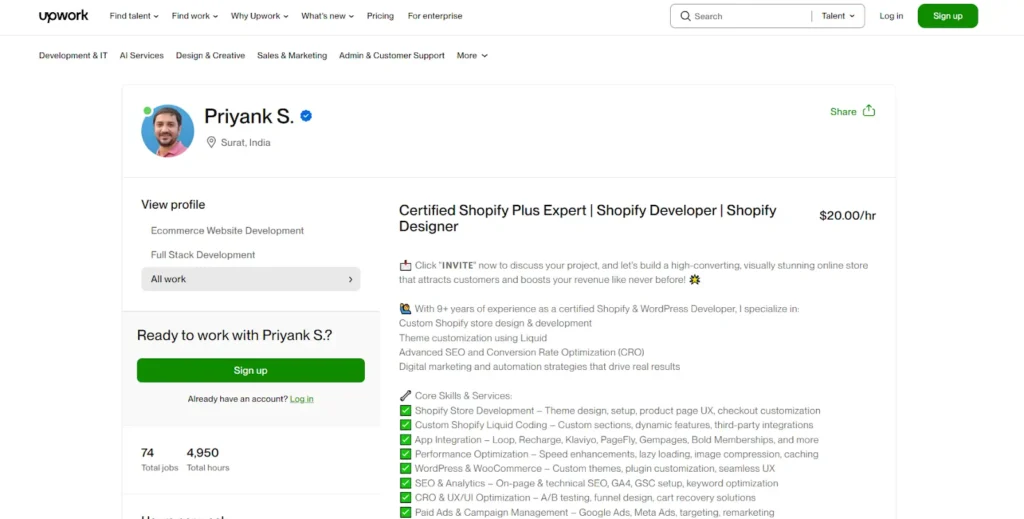Click the Core Skills & Services line
Screen dimensions: 1024x519
464,396
